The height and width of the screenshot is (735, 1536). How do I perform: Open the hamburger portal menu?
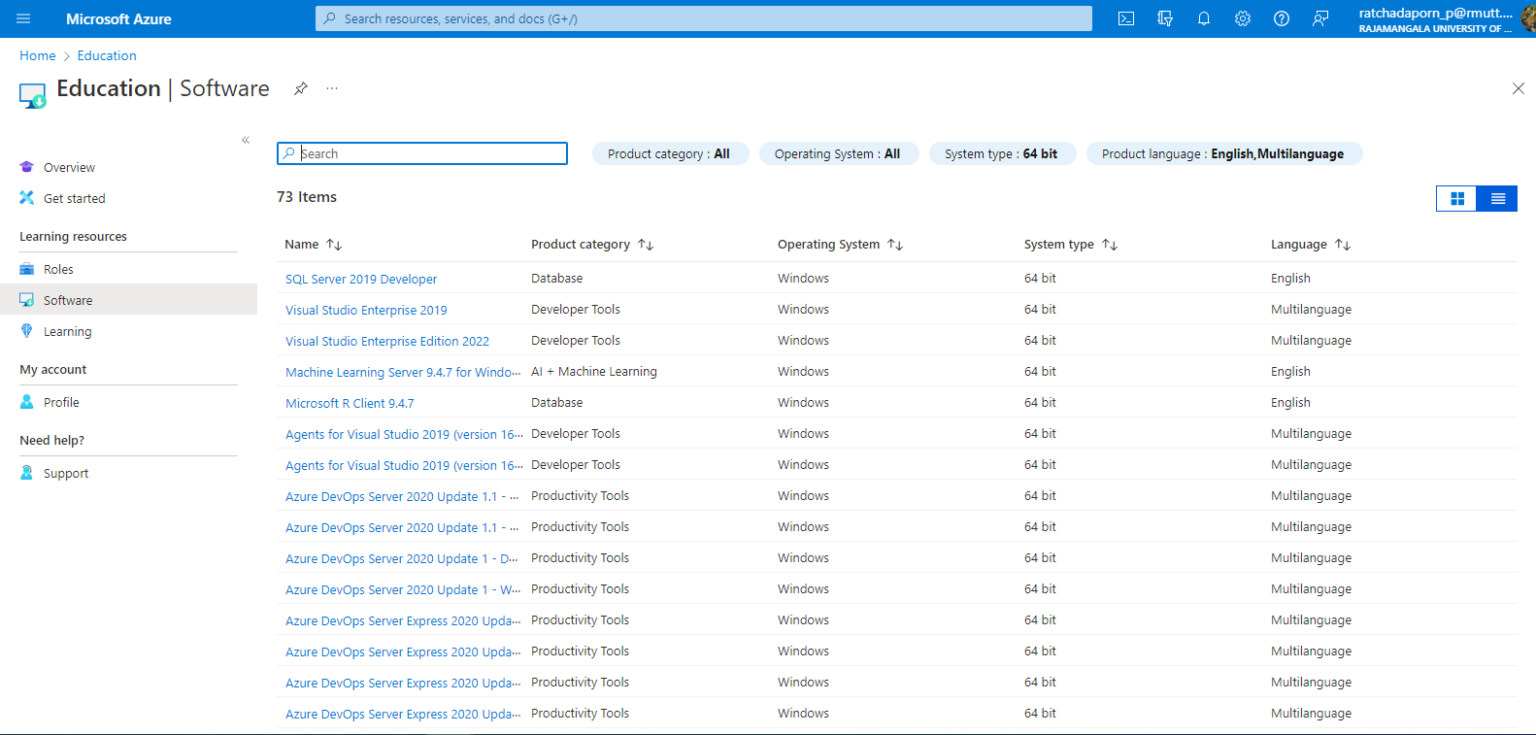click(x=23, y=19)
